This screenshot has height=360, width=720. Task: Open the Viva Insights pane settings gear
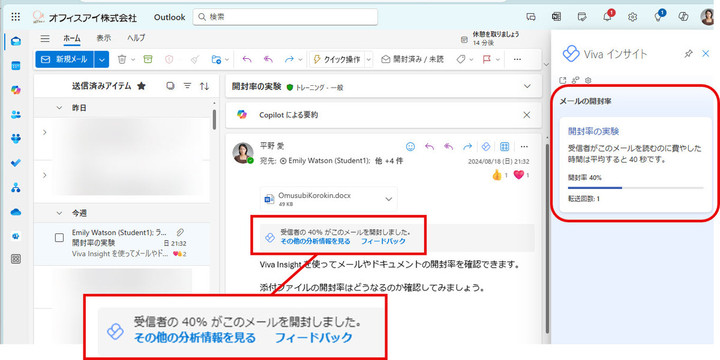pyautogui.click(x=588, y=80)
